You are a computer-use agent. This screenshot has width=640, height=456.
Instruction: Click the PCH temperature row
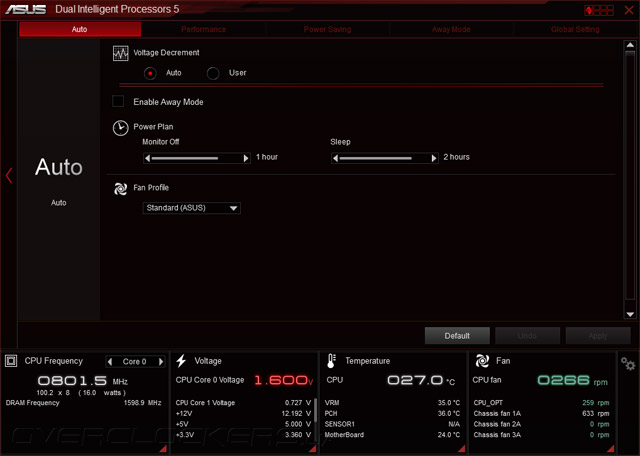point(392,414)
